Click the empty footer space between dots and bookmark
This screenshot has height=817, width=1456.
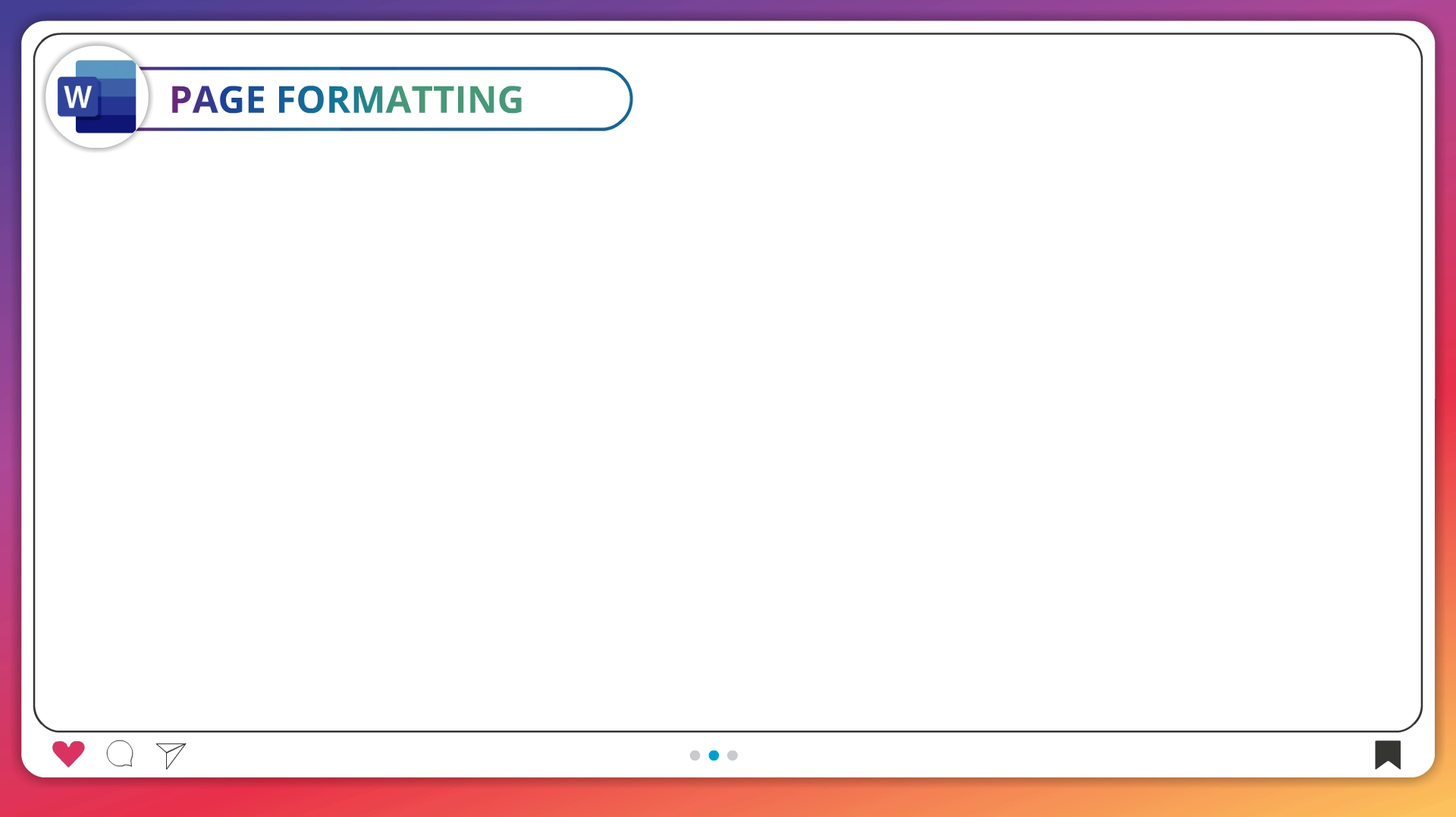[x=1062, y=755]
